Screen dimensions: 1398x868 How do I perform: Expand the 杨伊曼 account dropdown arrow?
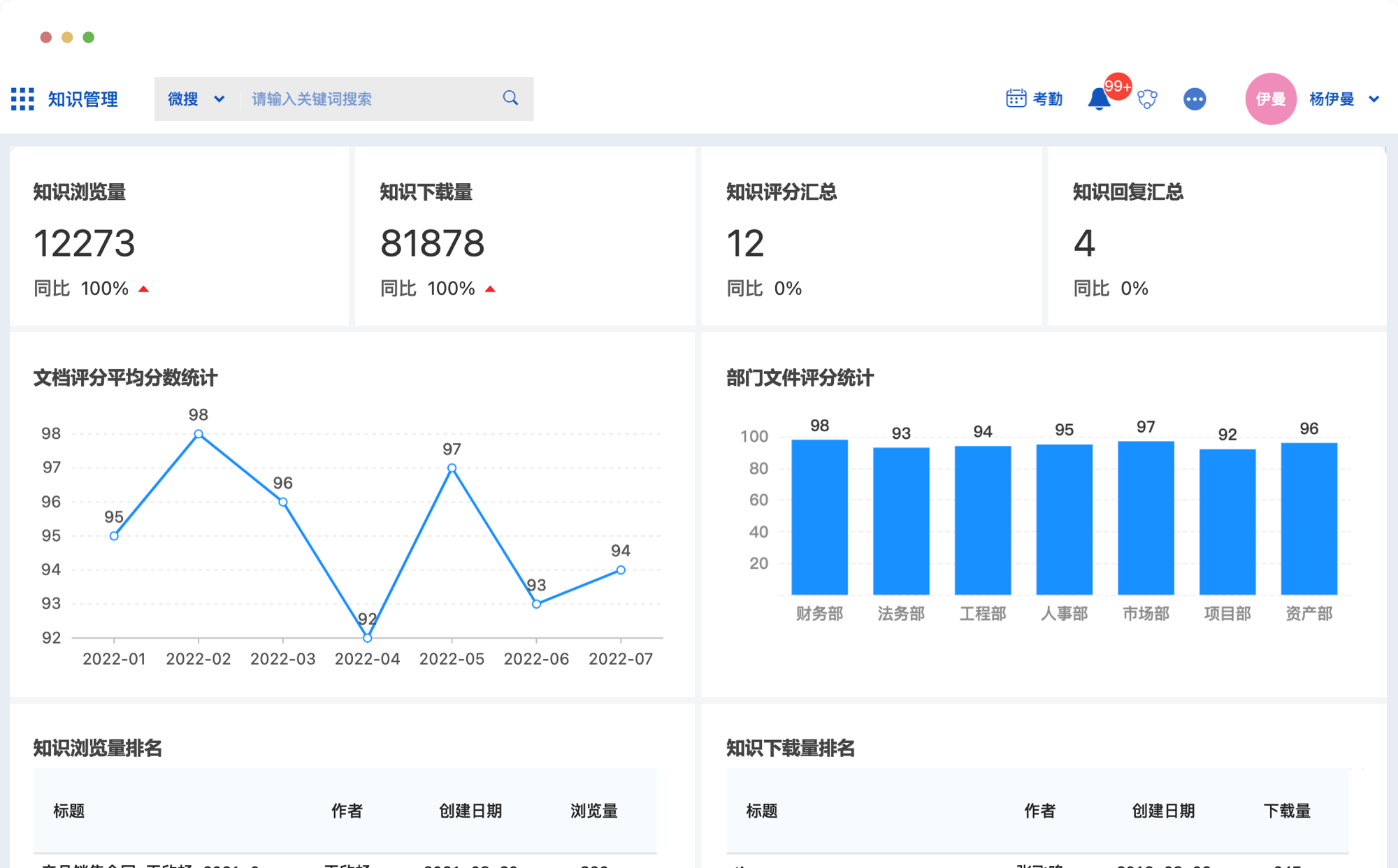(x=1374, y=99)
